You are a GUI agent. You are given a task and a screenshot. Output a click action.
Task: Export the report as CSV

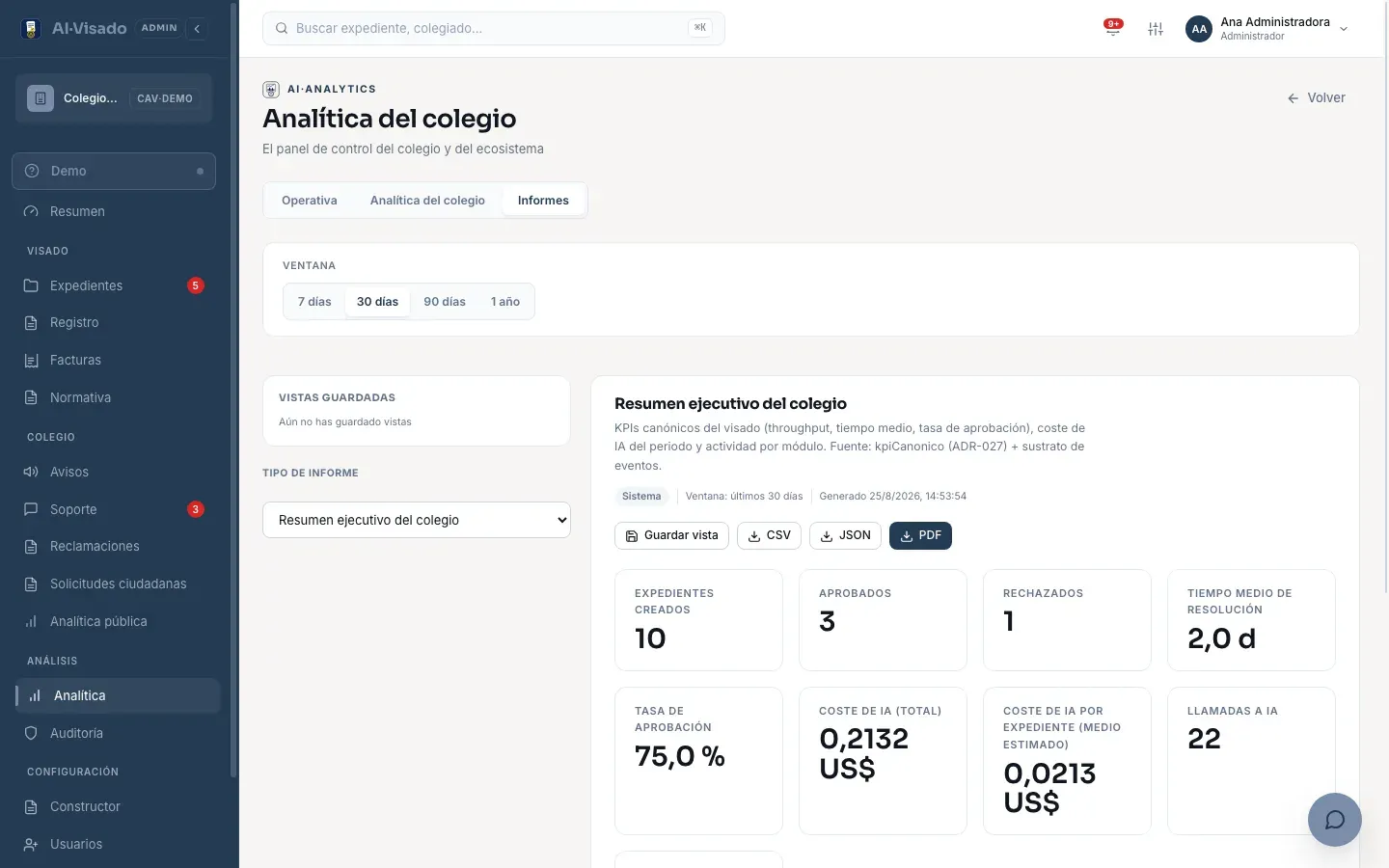(x=769, y=535)
